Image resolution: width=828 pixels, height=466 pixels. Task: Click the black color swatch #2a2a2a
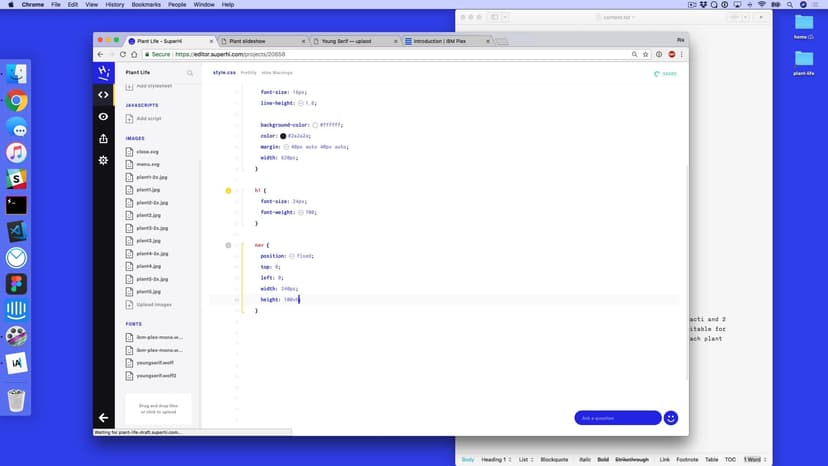pyautogui.click(x=283, y=135)
